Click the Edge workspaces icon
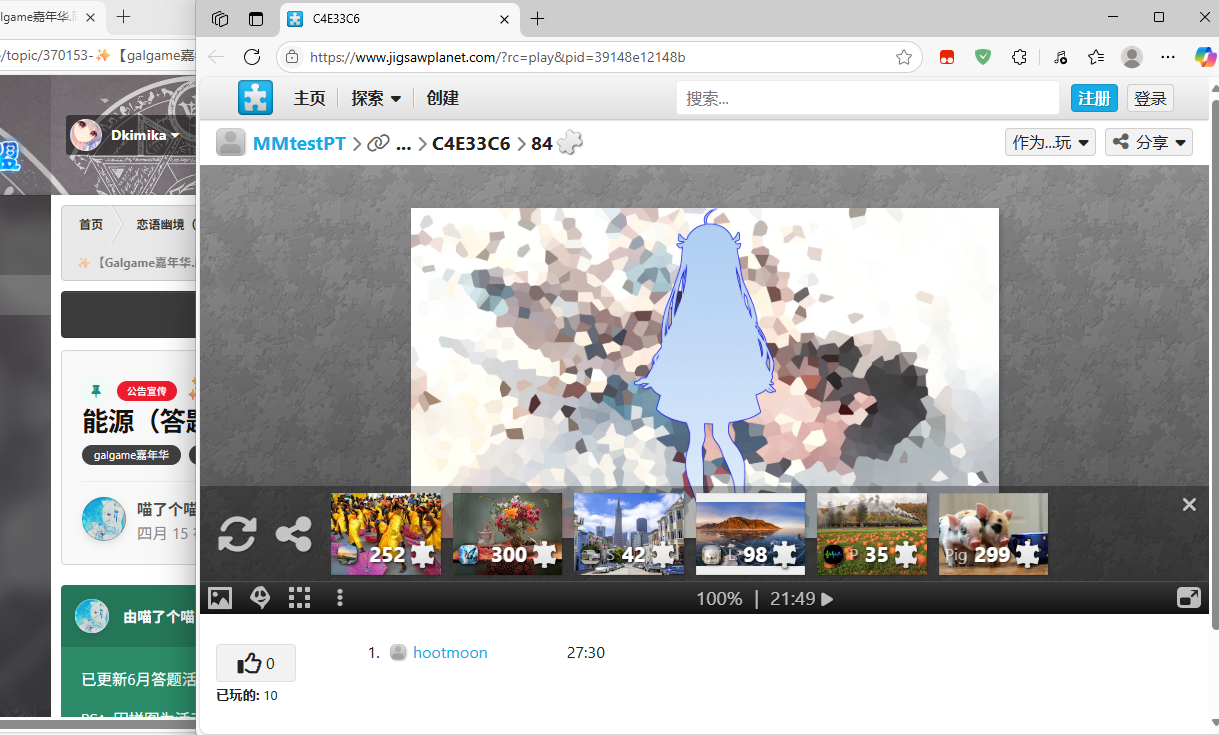The height and width of the screenshot is (735, 1219). 220,18
